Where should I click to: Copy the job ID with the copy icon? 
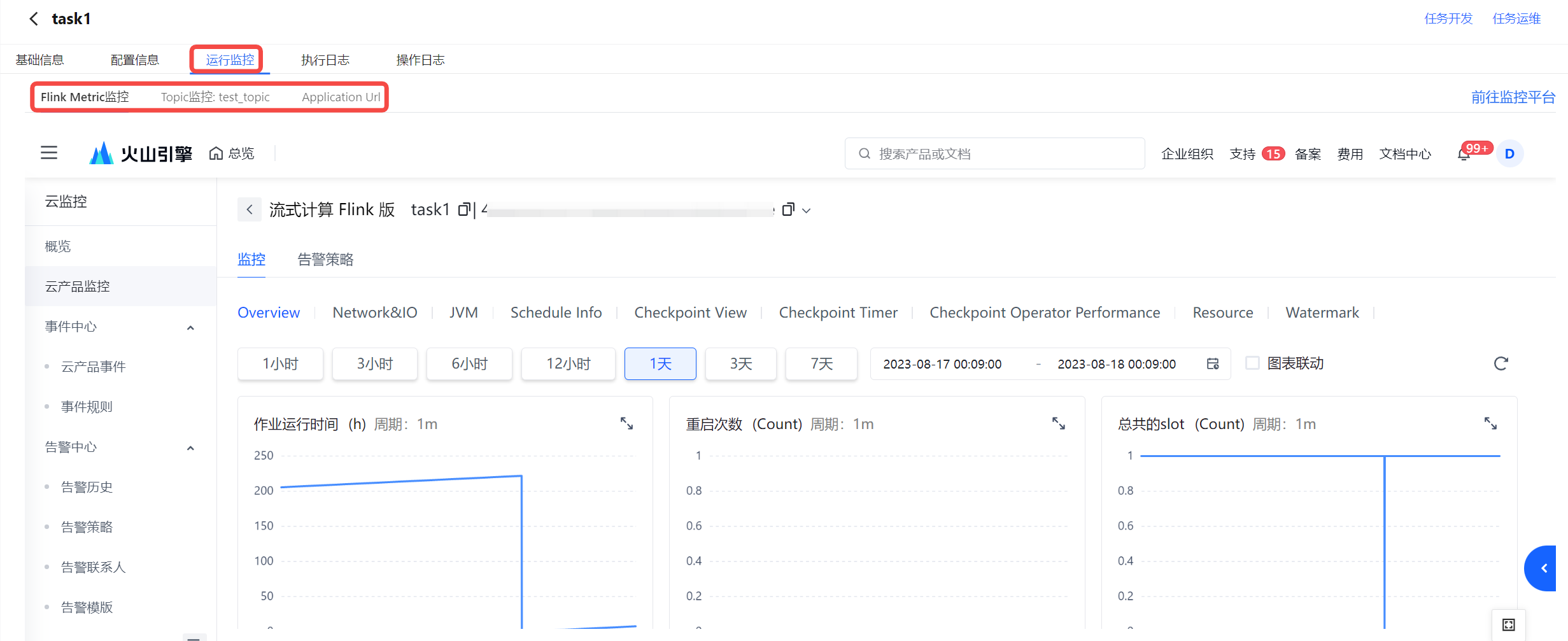(x=788, y=209)
